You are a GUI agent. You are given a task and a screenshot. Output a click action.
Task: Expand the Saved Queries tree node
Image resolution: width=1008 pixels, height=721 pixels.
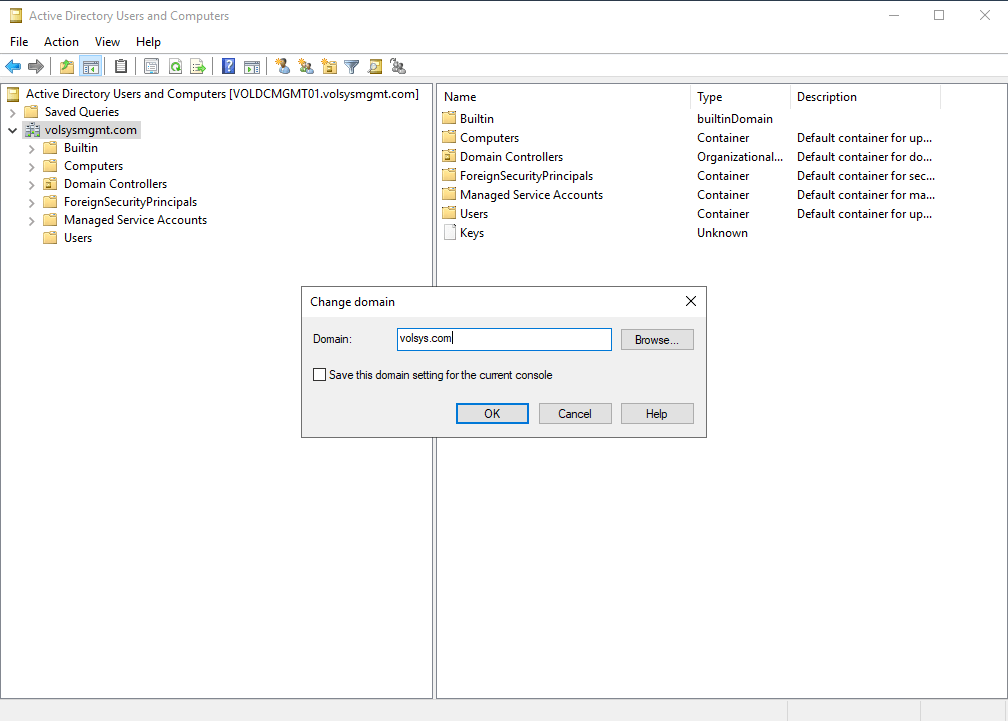(13, 112)
